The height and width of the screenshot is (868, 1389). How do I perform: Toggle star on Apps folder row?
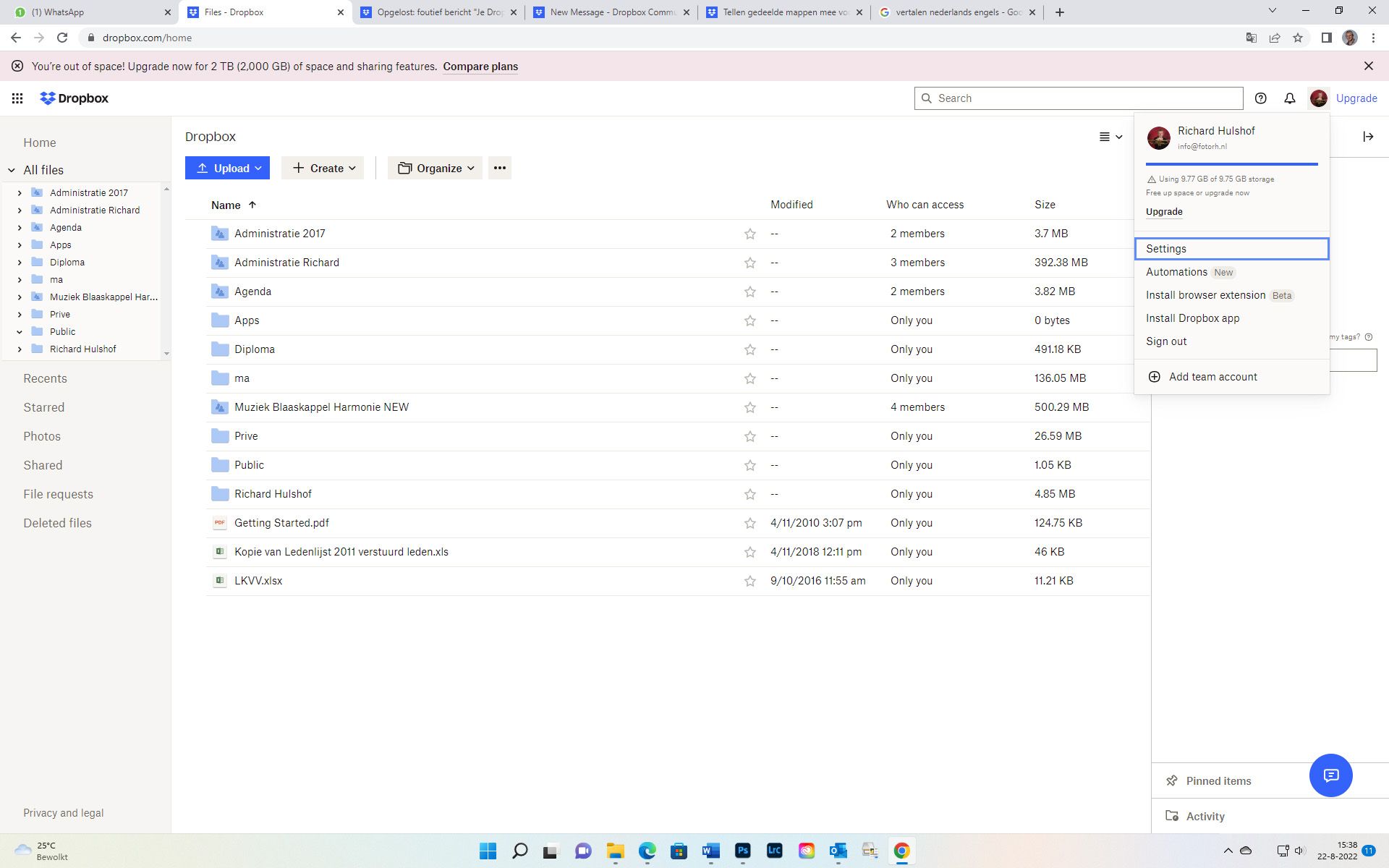pos(749,320)
